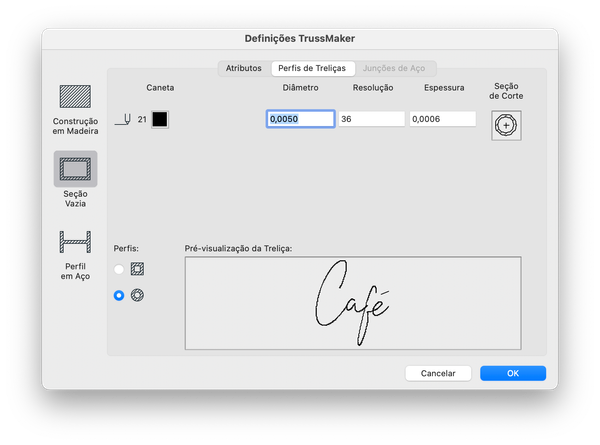The width and height of the screenshot is (600, 445).
Task: Select the Seção Vazia profile icon
Action: point(75,169)
